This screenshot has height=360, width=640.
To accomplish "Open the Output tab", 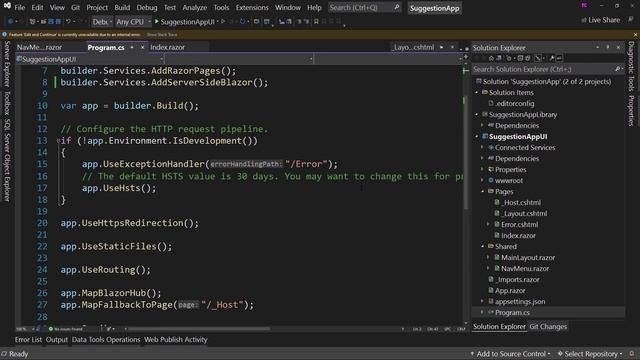I will [57, 340].
